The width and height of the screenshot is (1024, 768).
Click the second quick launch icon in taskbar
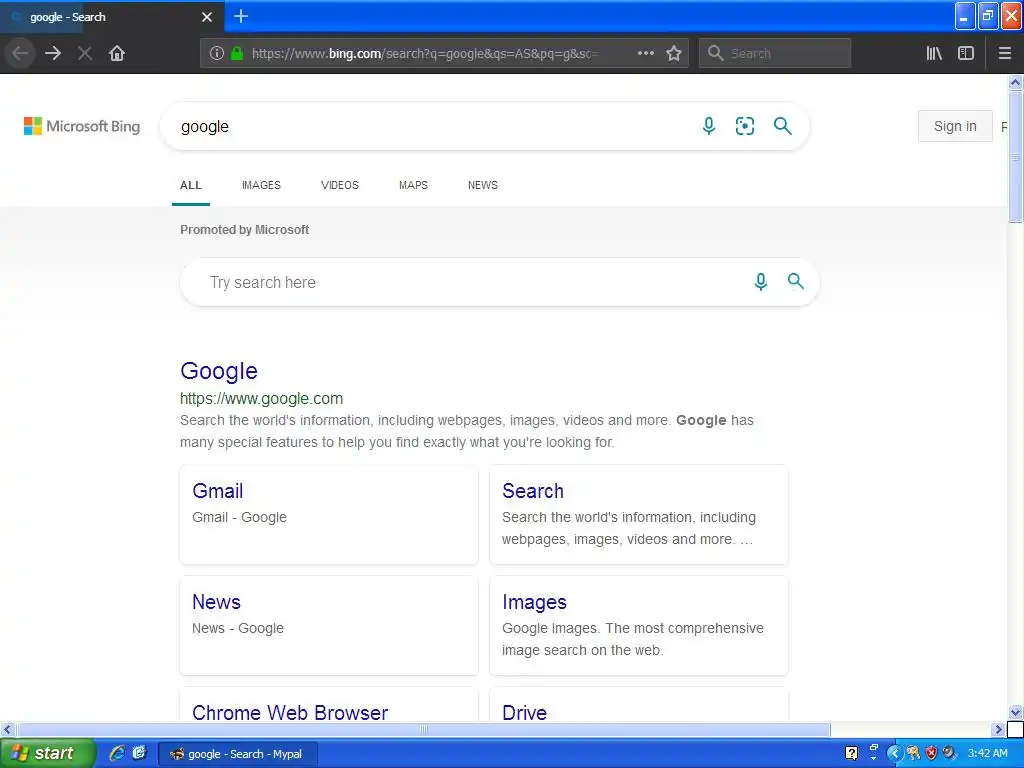[139, 753]
